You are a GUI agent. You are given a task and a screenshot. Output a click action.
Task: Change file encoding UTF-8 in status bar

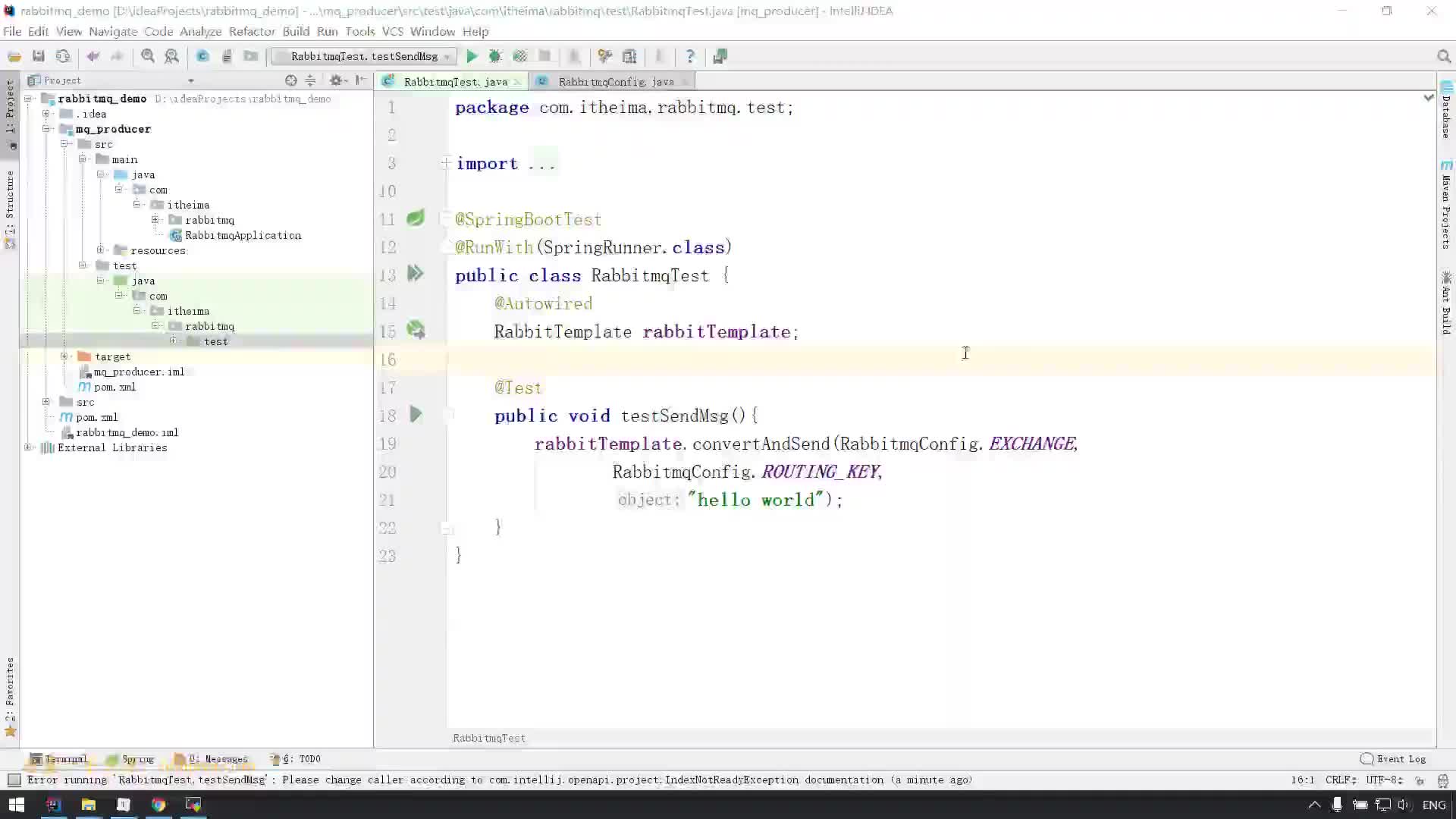pyautogui.click(x=1384, y=780)
